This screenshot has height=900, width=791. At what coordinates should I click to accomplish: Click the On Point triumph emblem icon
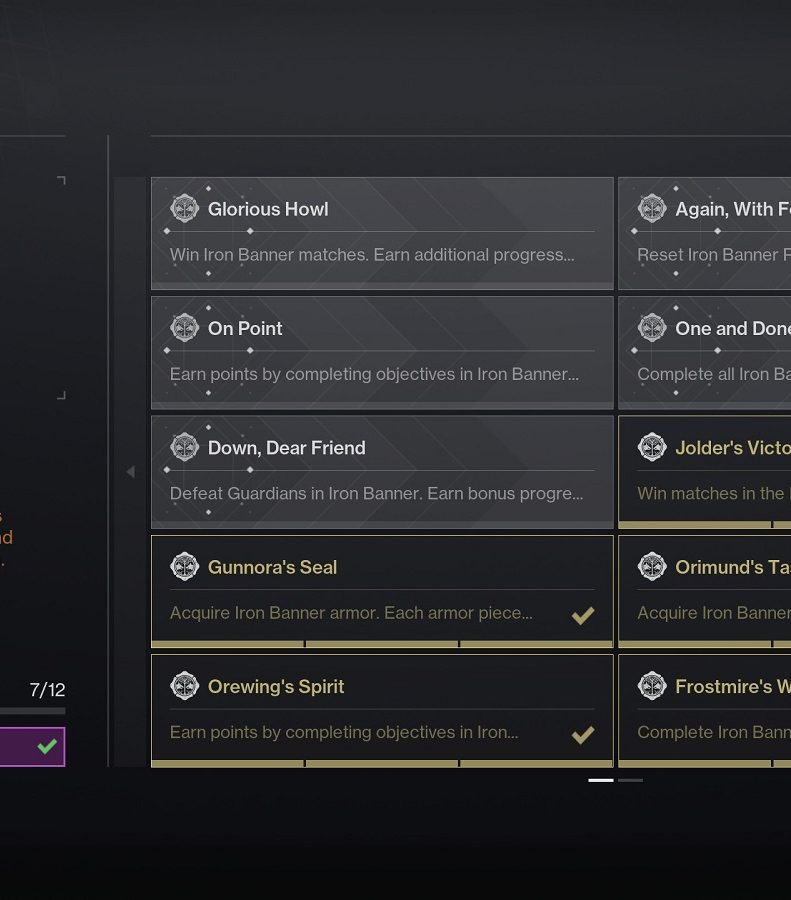tap(184, 328)
